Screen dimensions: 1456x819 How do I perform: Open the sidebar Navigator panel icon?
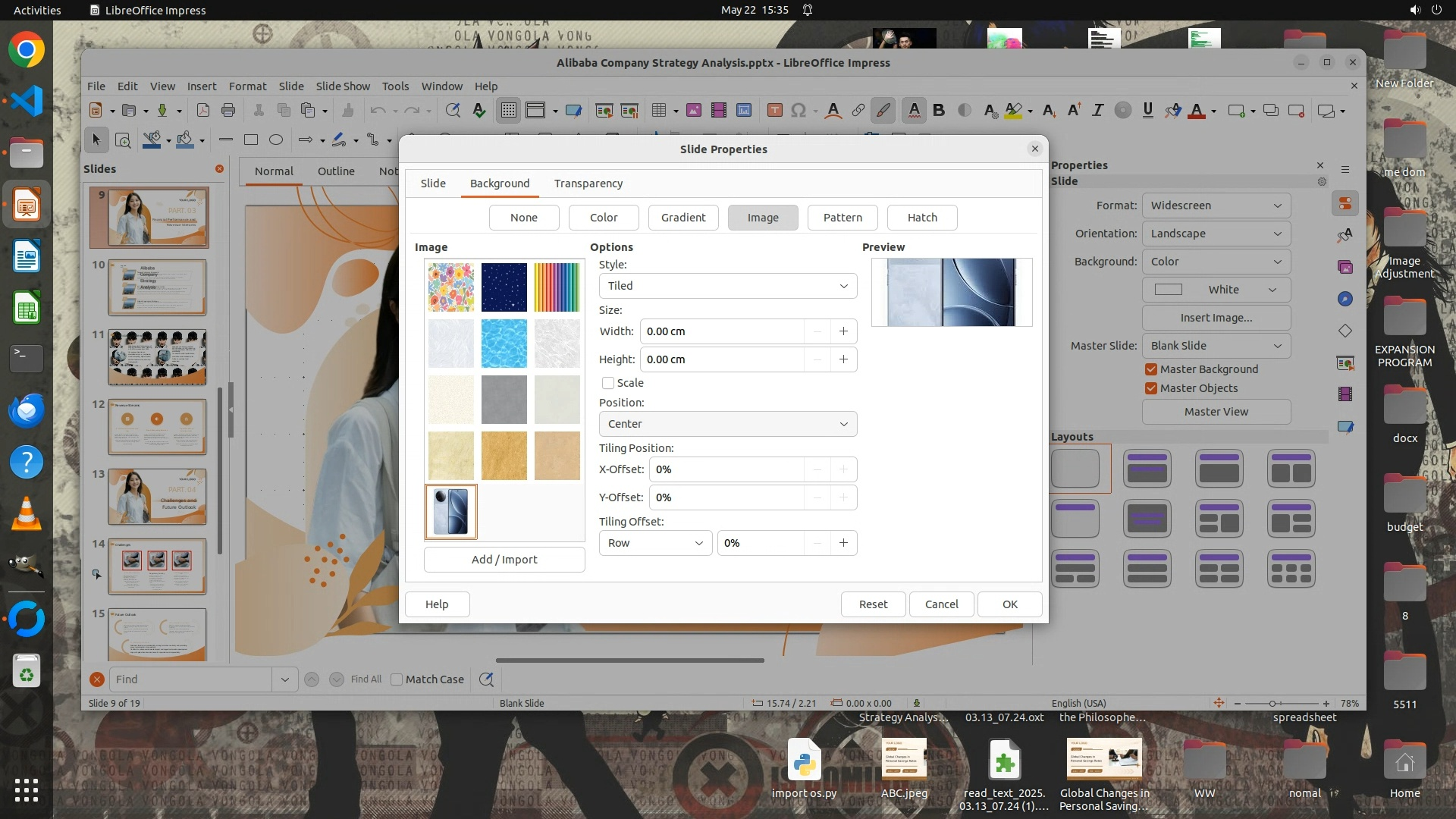(1345, 299)
